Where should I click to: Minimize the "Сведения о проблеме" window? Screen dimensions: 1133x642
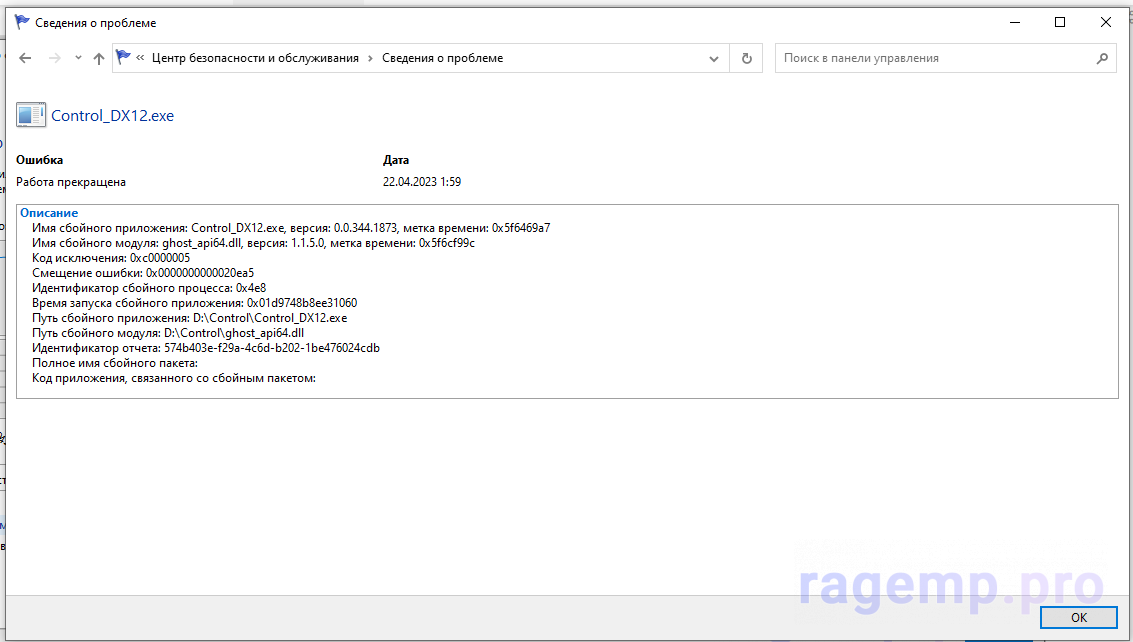(x=1015, y=22)
